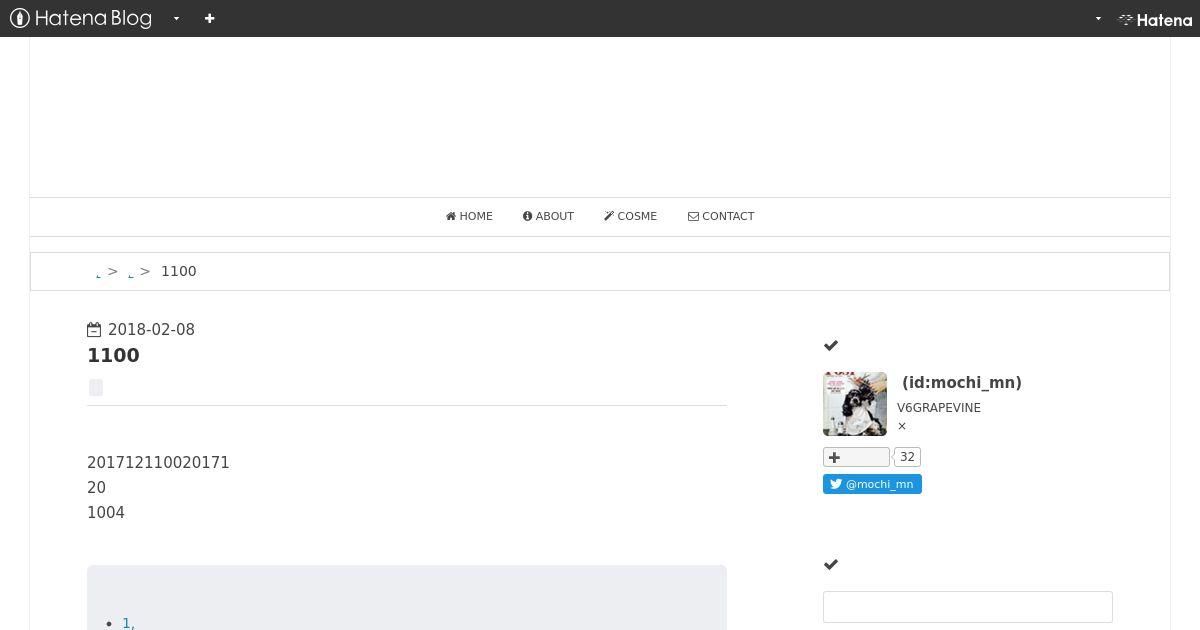Click the second breadcrumb link
Viewport: 1200px width, 630px height.
(130, 273)
